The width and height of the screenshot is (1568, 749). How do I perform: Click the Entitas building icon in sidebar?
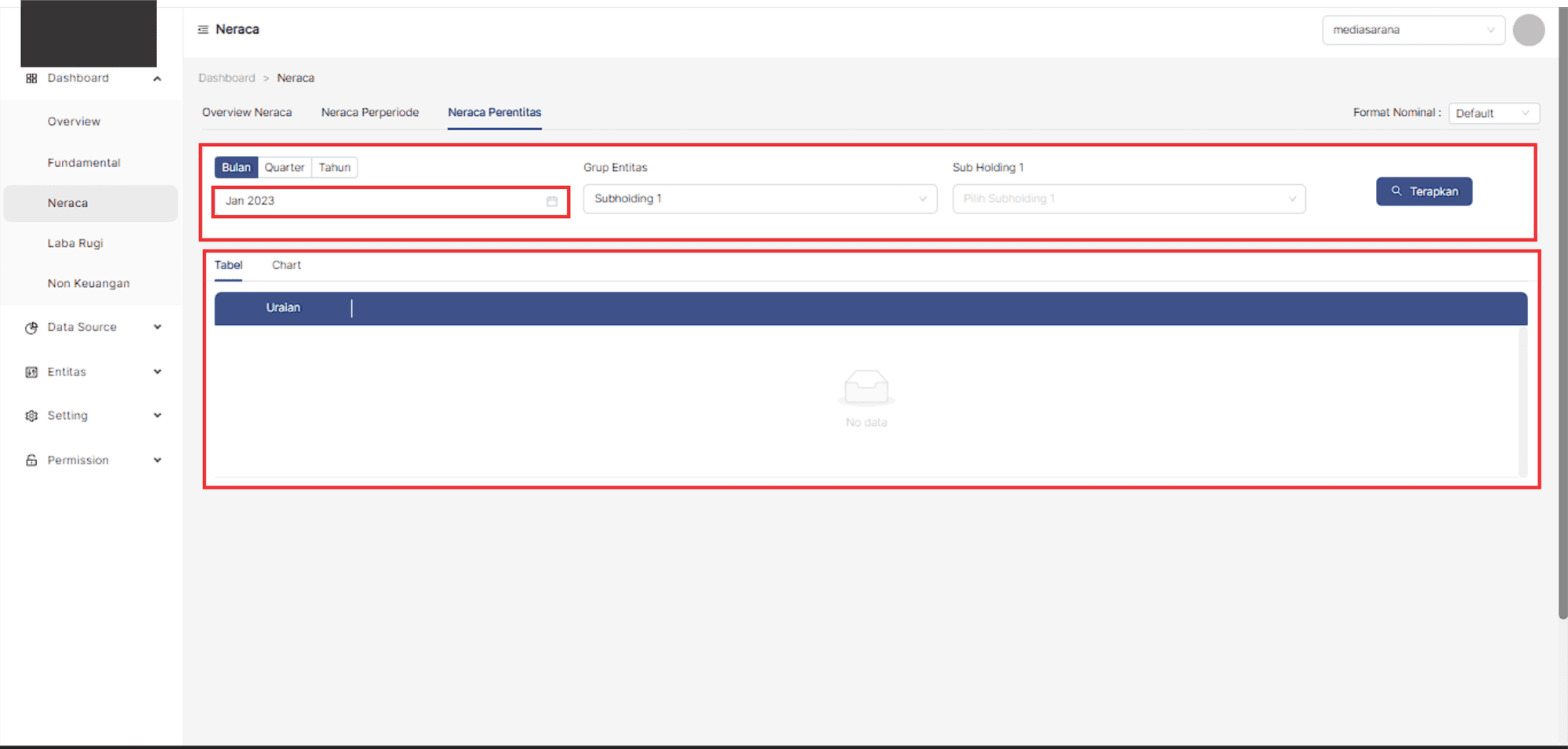[31, 373]
